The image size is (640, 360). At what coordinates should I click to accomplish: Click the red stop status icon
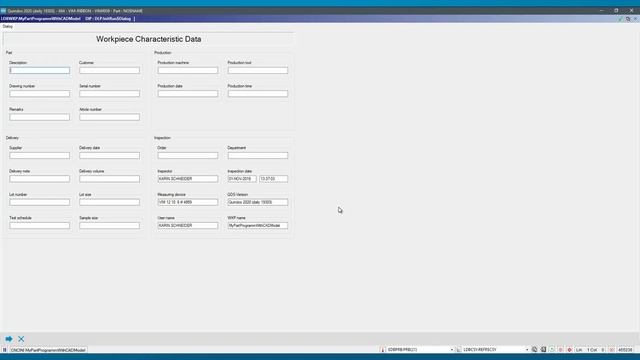tap(569, 349)
